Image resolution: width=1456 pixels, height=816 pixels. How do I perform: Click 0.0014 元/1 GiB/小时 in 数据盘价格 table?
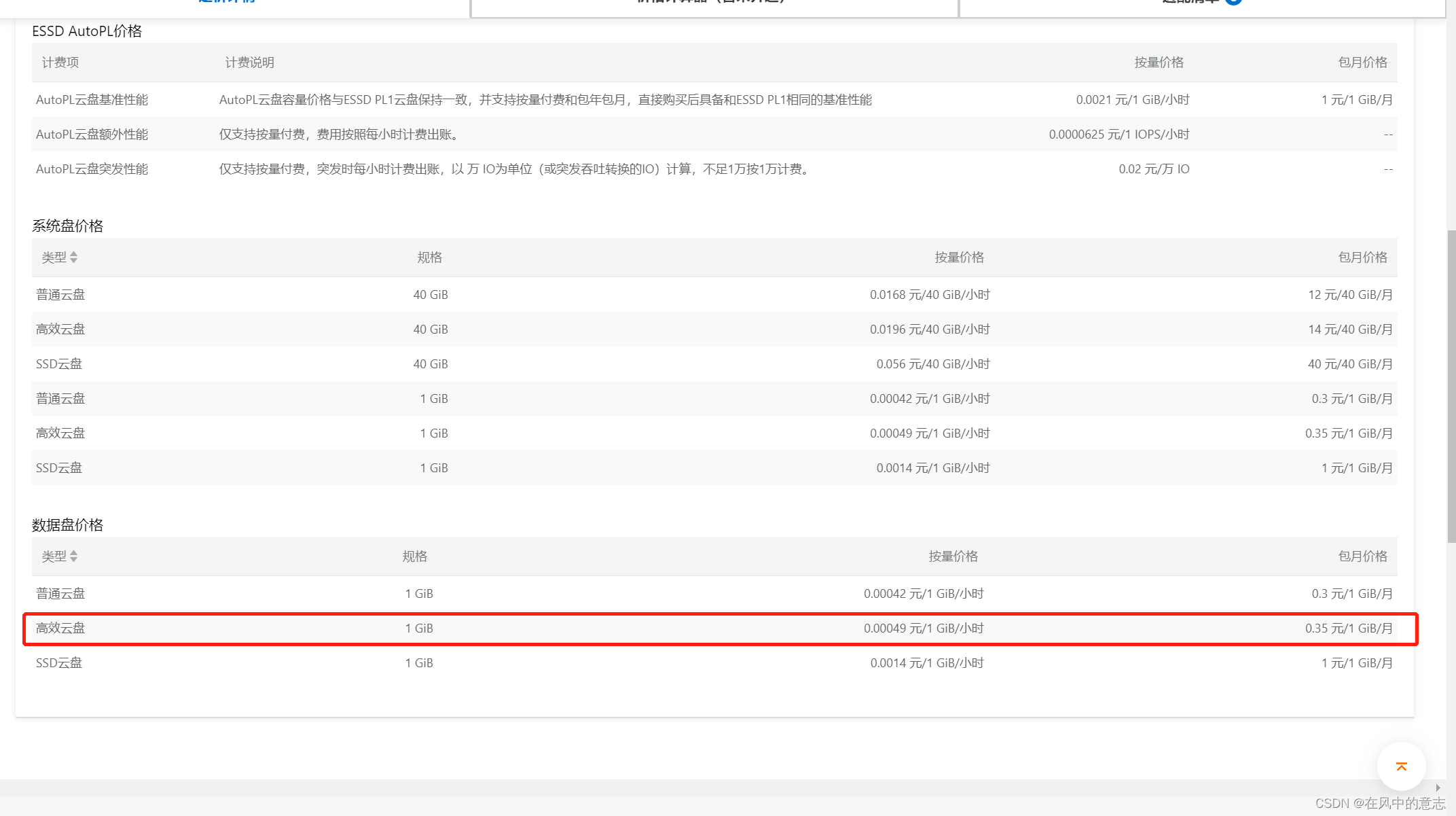tap(927, 663)
